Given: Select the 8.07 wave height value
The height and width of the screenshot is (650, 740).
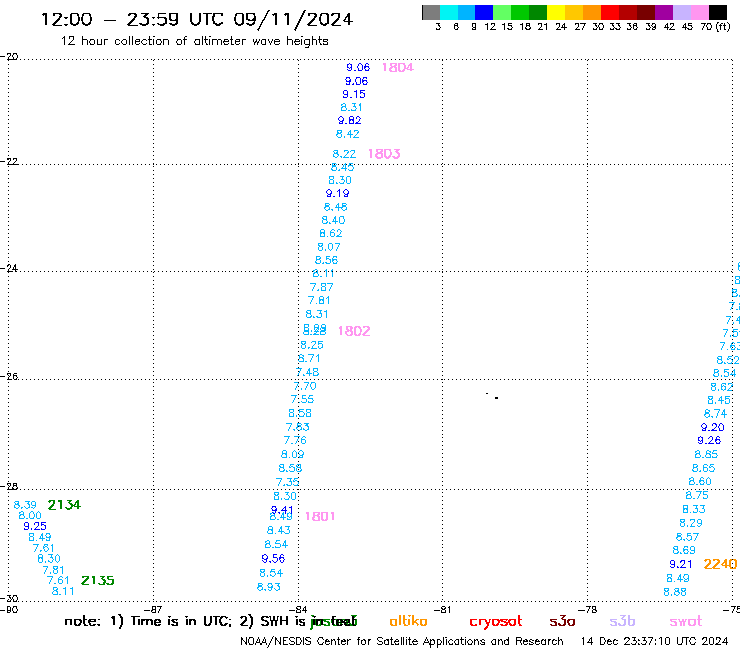Looking at the screenshot, I should point(328,247).
